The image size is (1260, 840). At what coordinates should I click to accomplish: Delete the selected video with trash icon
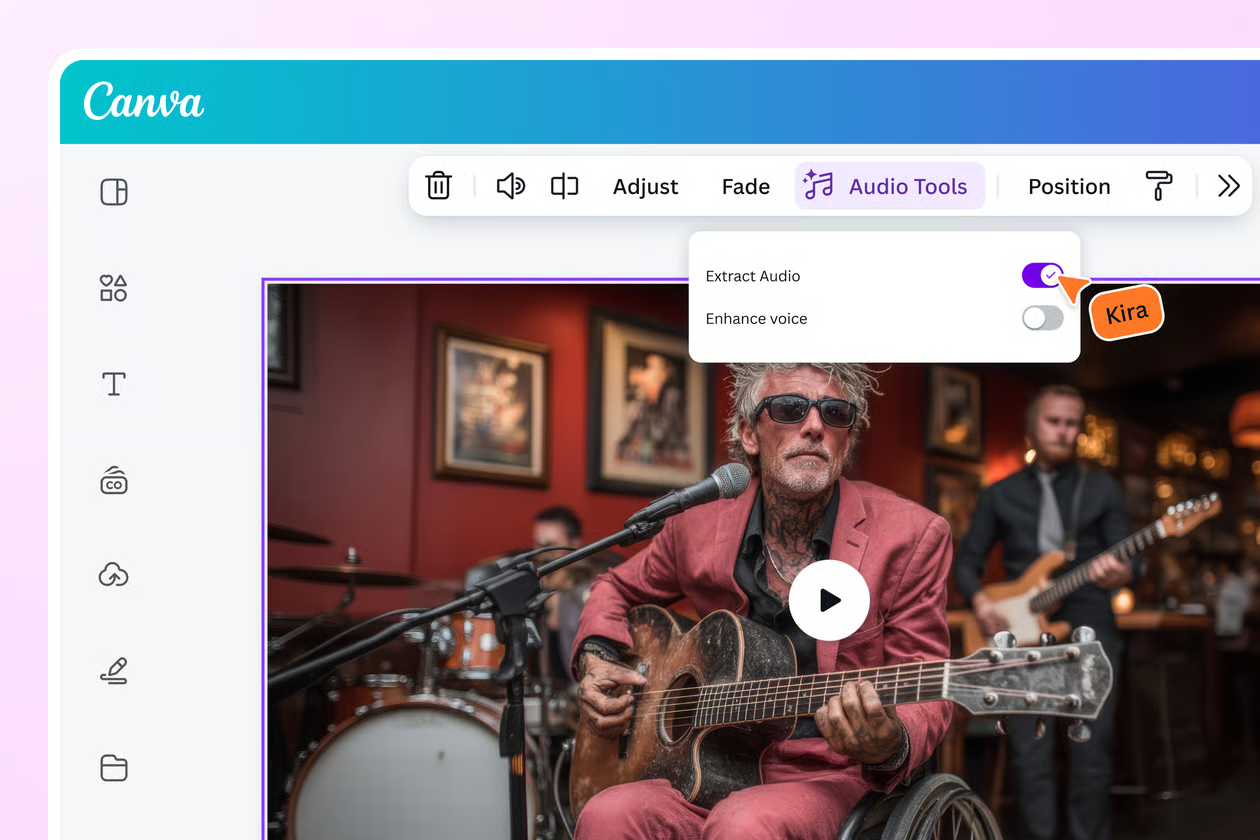[x=438, y=186]
